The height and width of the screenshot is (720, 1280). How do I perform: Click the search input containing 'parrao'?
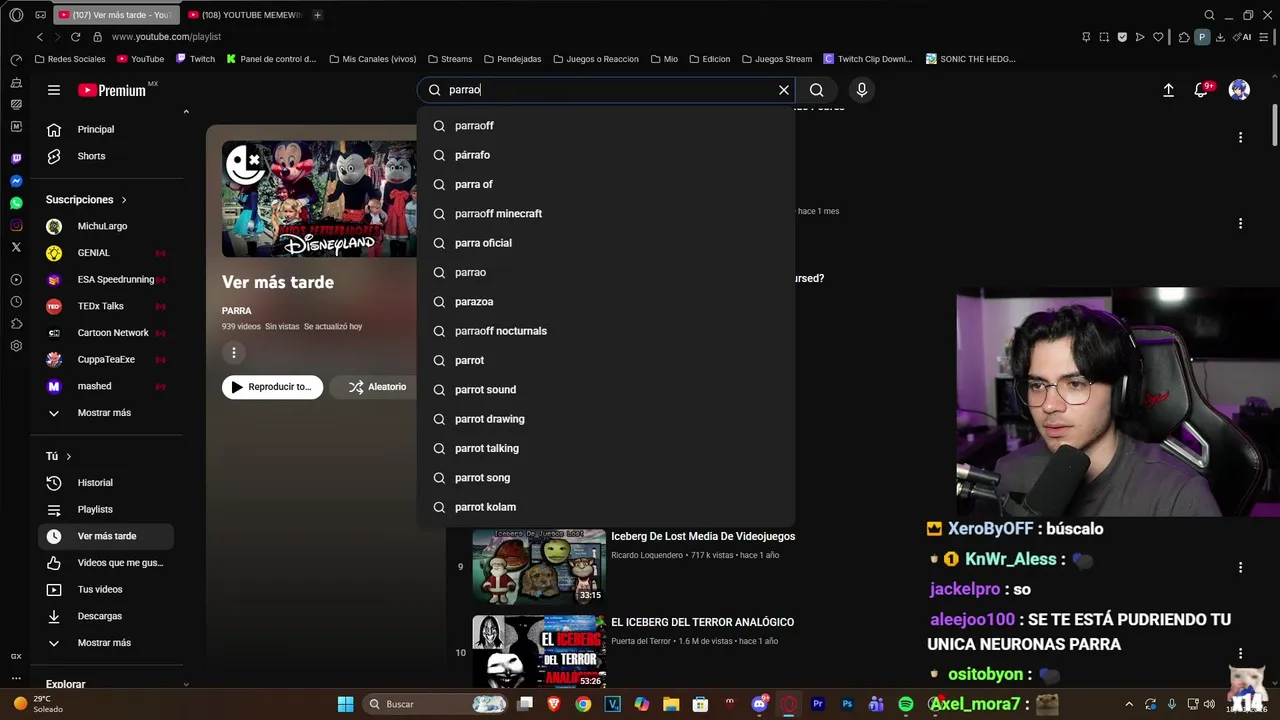(x=607, y=90)
